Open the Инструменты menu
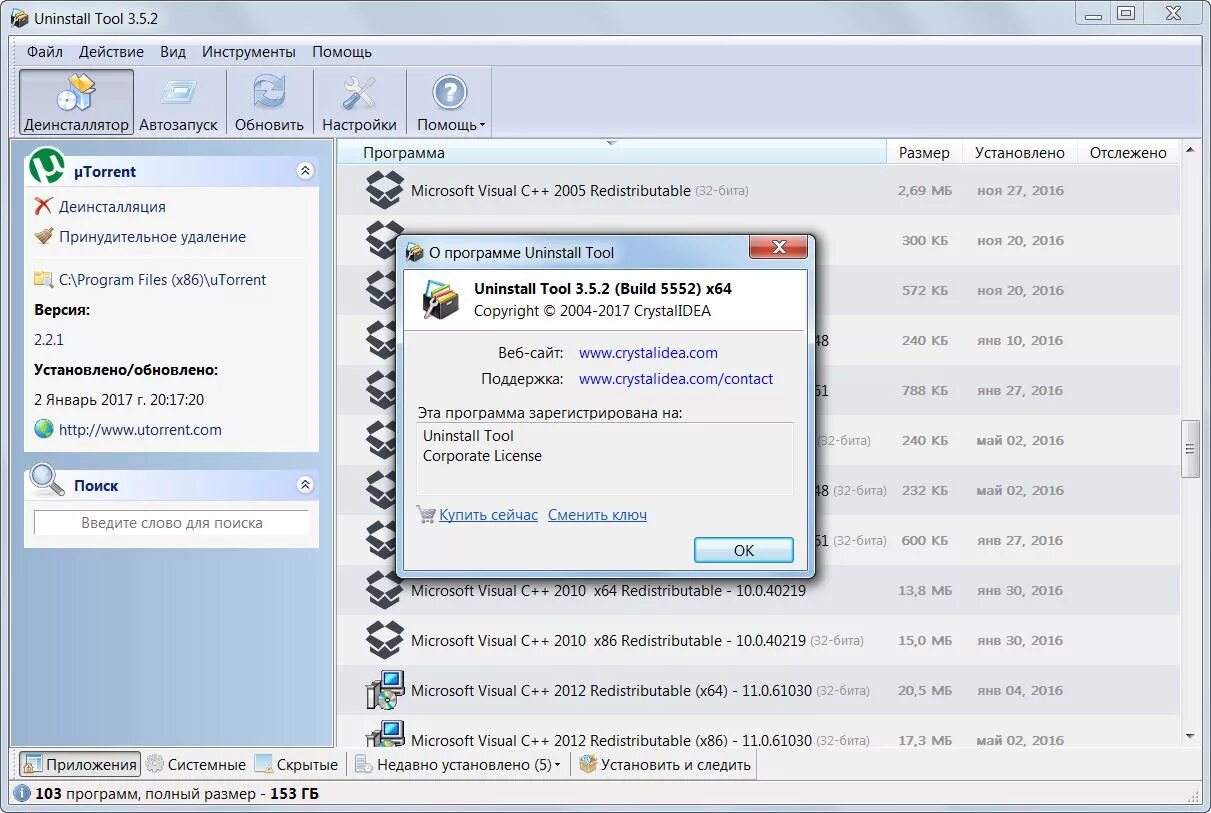Image resolution: width=1211 pixels, height=813 pixels. click(249, 52)
